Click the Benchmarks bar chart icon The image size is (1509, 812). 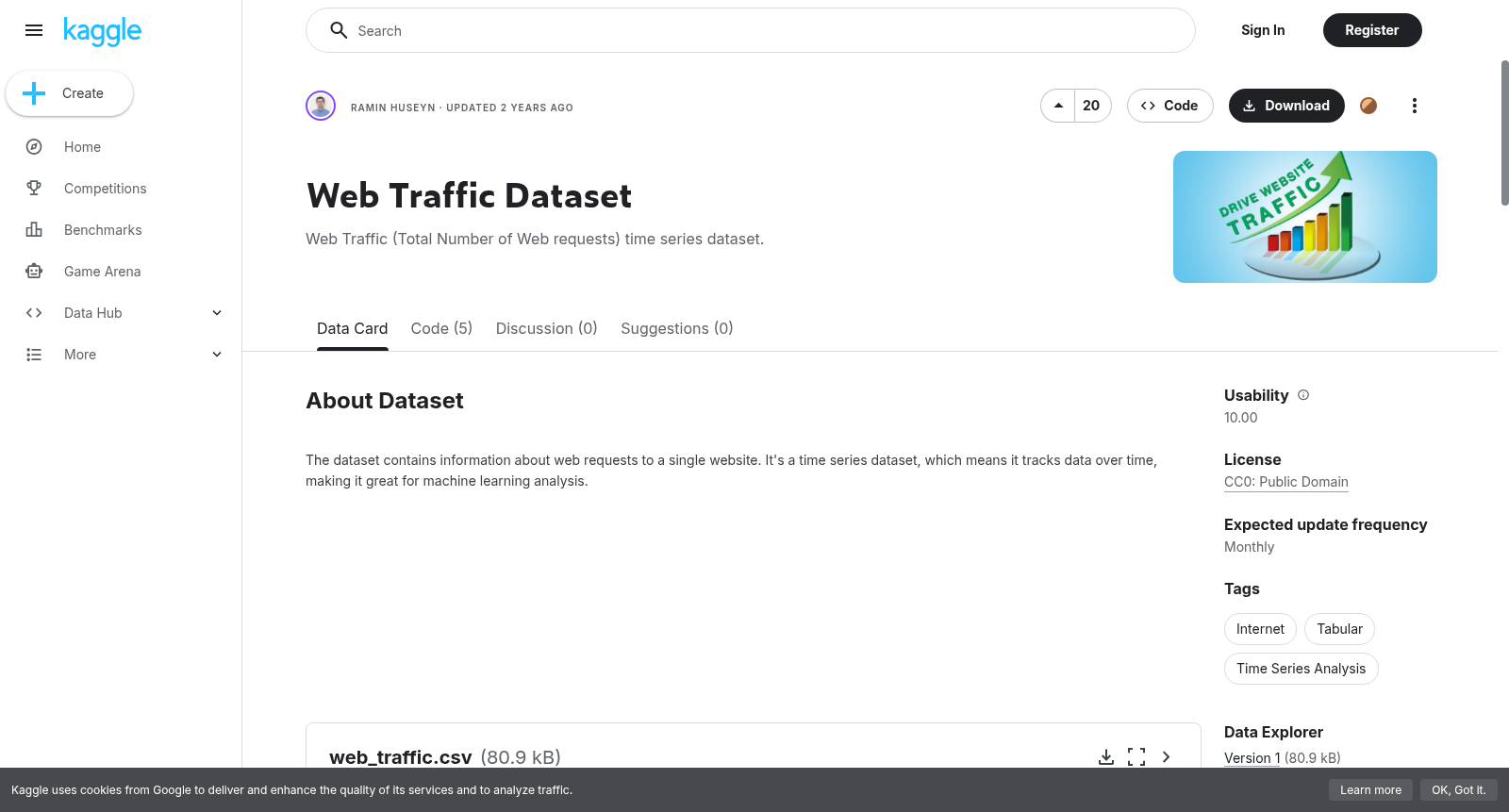pos(34,230)
